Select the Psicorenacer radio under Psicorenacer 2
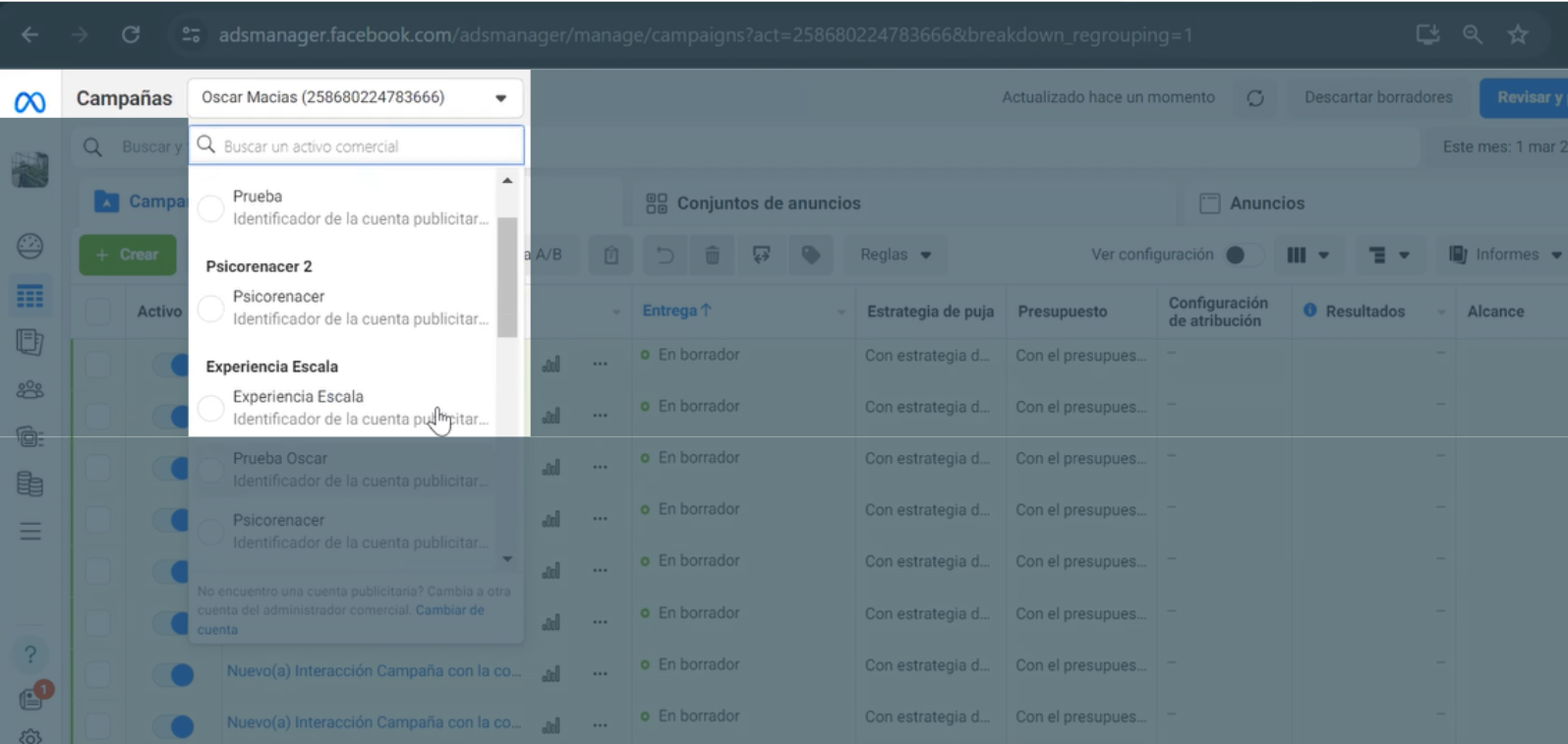The width and height of the screenshot is (1568, 744). click(210, 309)
